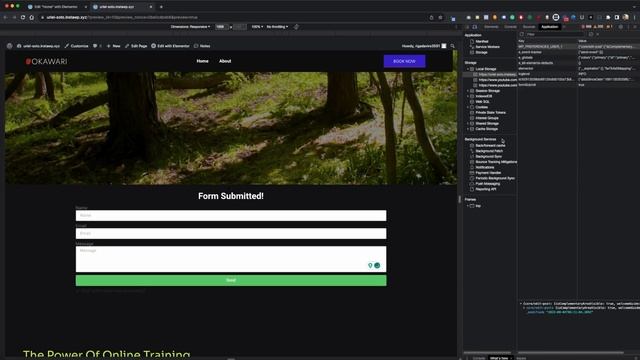
Task: Open the Storage overview under Application section
Action: (x=481, y=52)
